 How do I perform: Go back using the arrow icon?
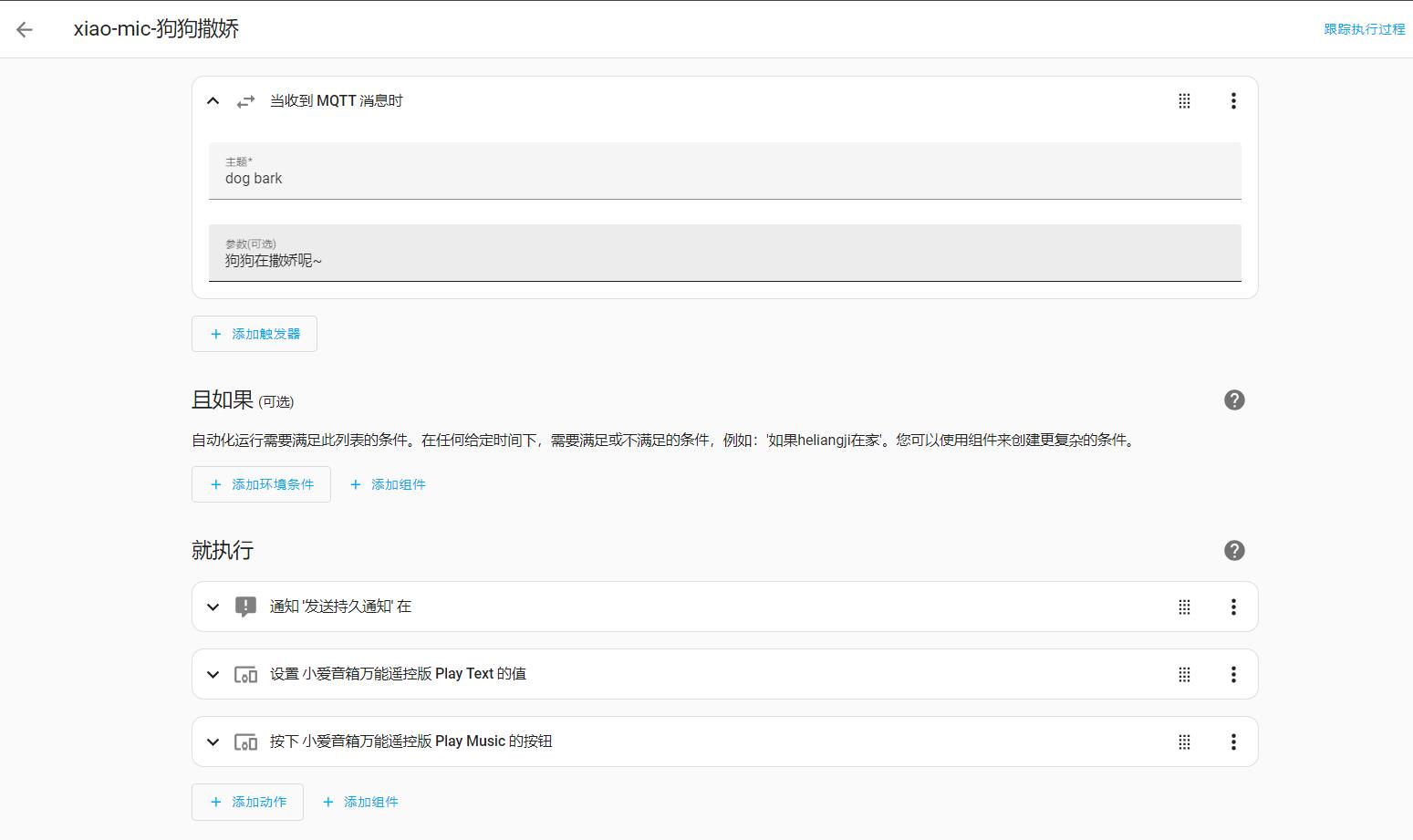[x=25, y=29]
